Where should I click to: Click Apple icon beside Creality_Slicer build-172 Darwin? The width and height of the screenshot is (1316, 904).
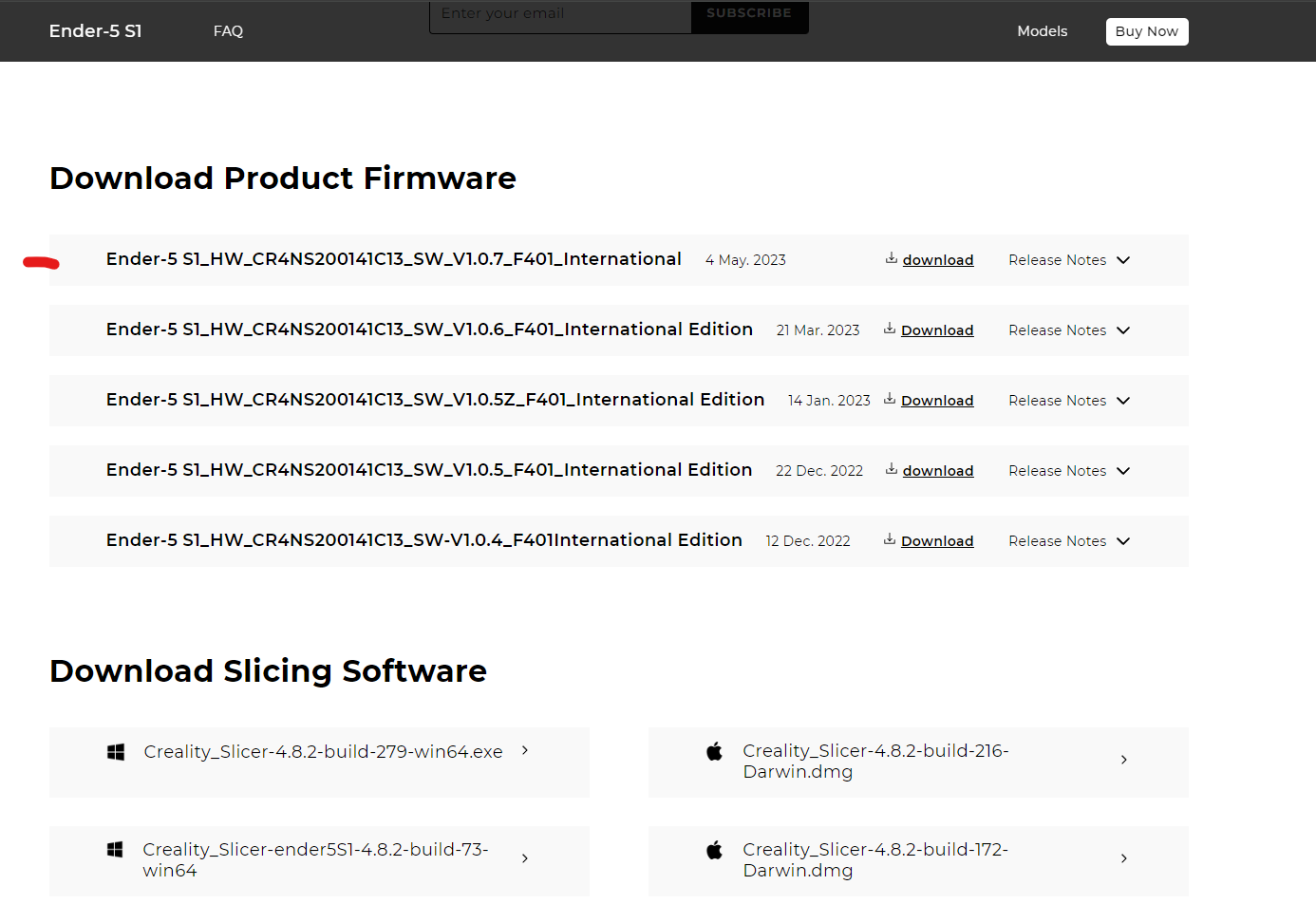click(715, 850)
